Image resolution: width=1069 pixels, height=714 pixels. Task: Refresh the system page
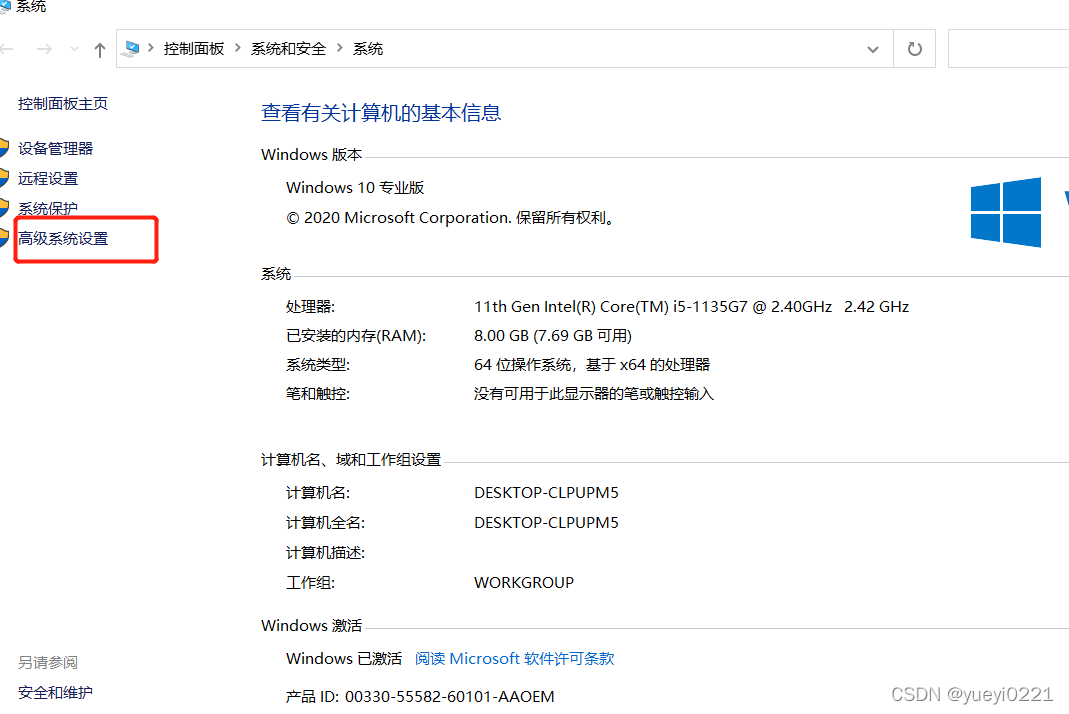click(x=914, y=48)
